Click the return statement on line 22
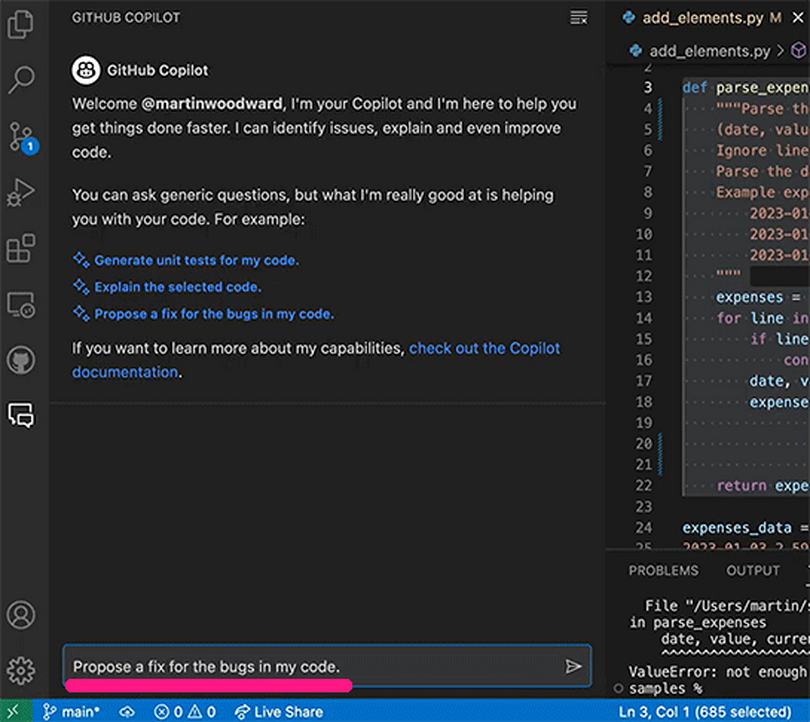Viewport: 810px width, 722px height. (762, 485)
